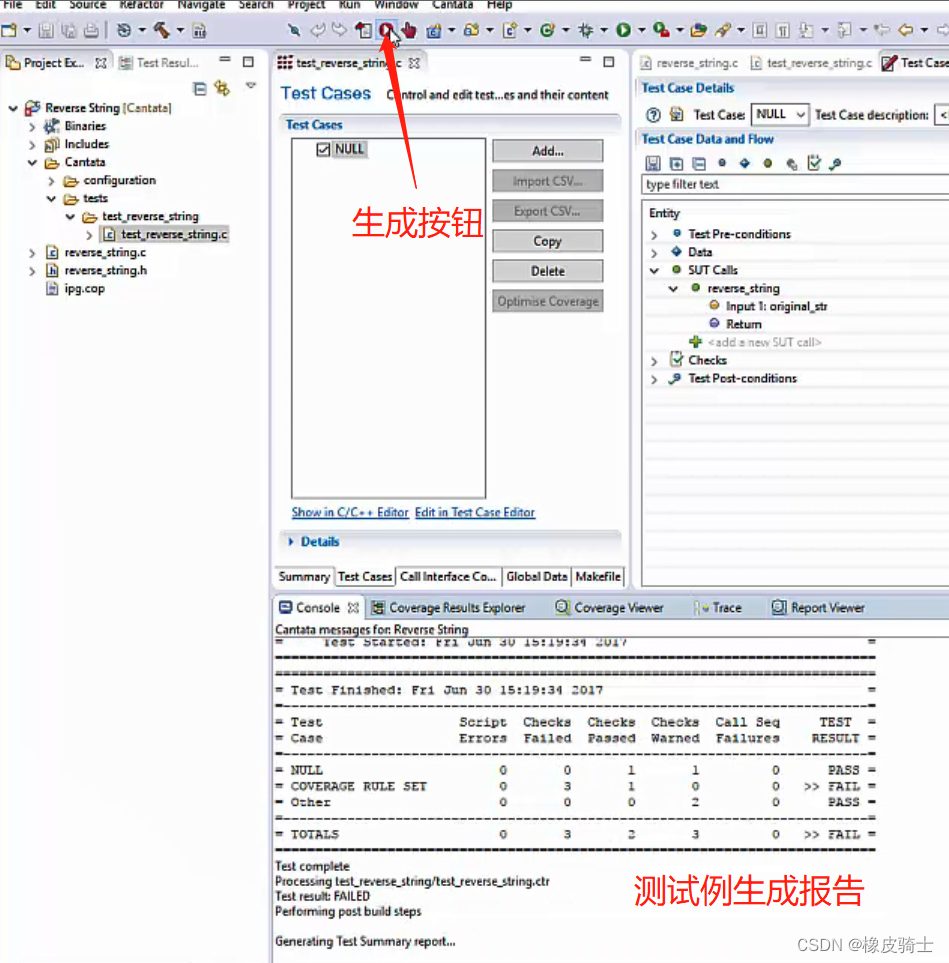
Task: Click the show whitespace pilcrow toolbar icon
Action: tap(783, 30)
